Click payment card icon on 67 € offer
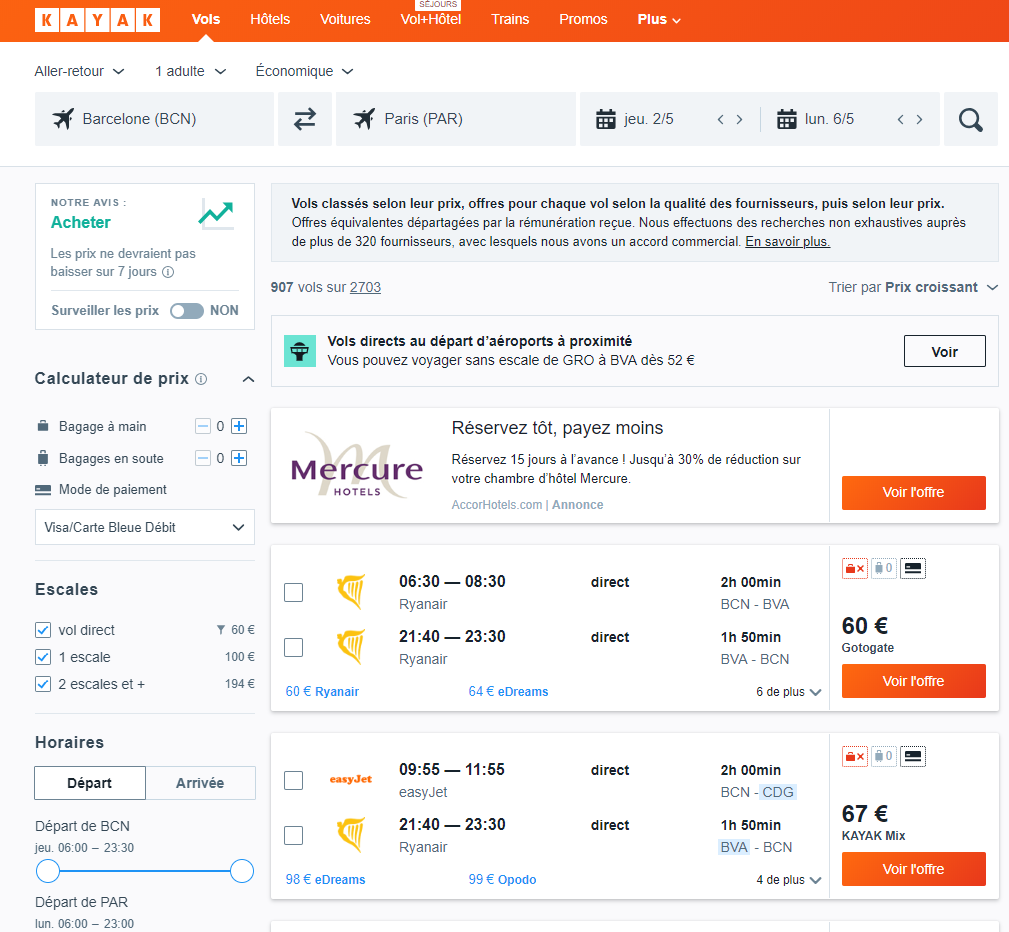 coord(912,756)
